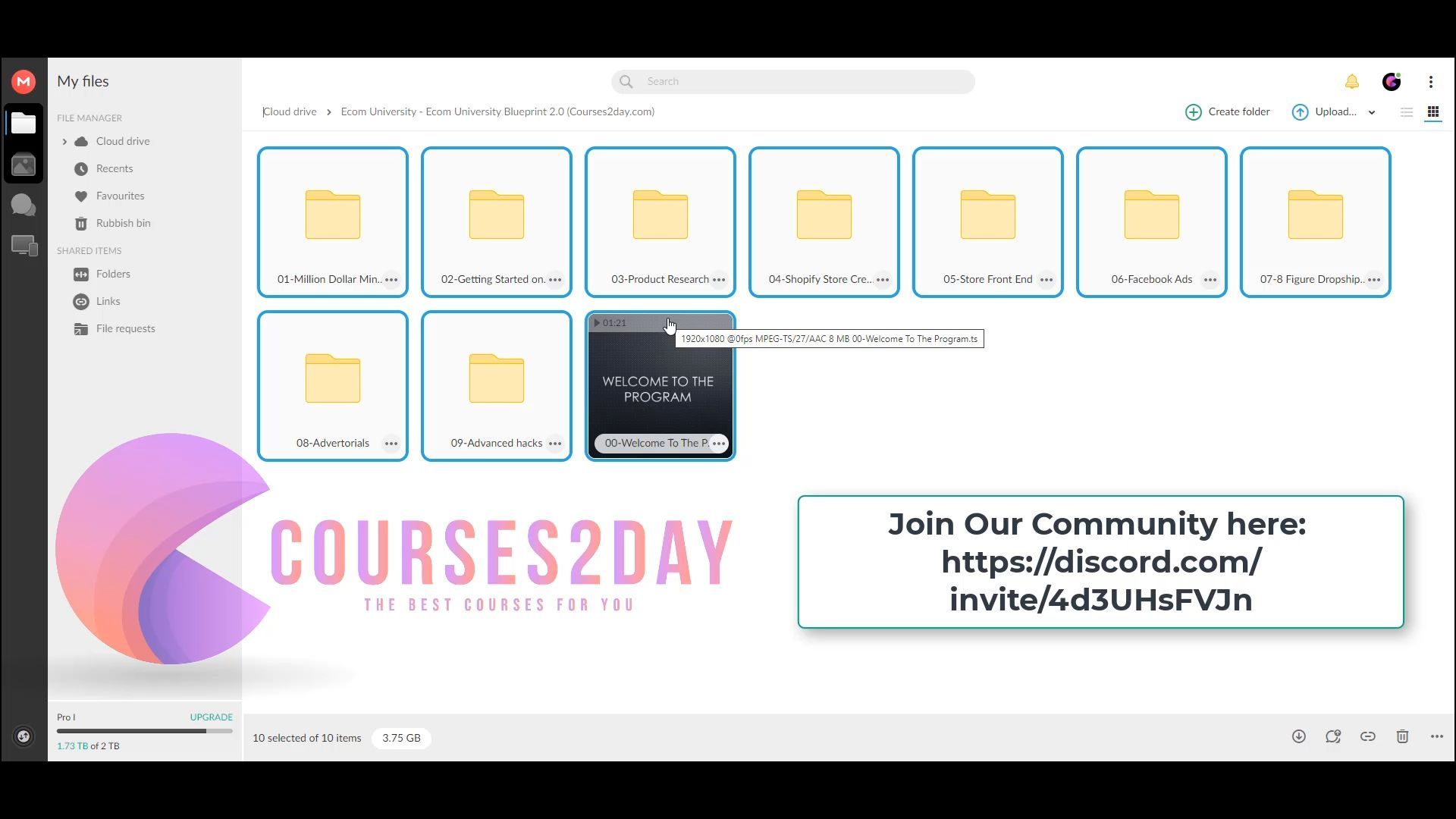Open the Photos section in the sidebar
The width and height of the screenshot is (1456, 819).
click(24, 165)
